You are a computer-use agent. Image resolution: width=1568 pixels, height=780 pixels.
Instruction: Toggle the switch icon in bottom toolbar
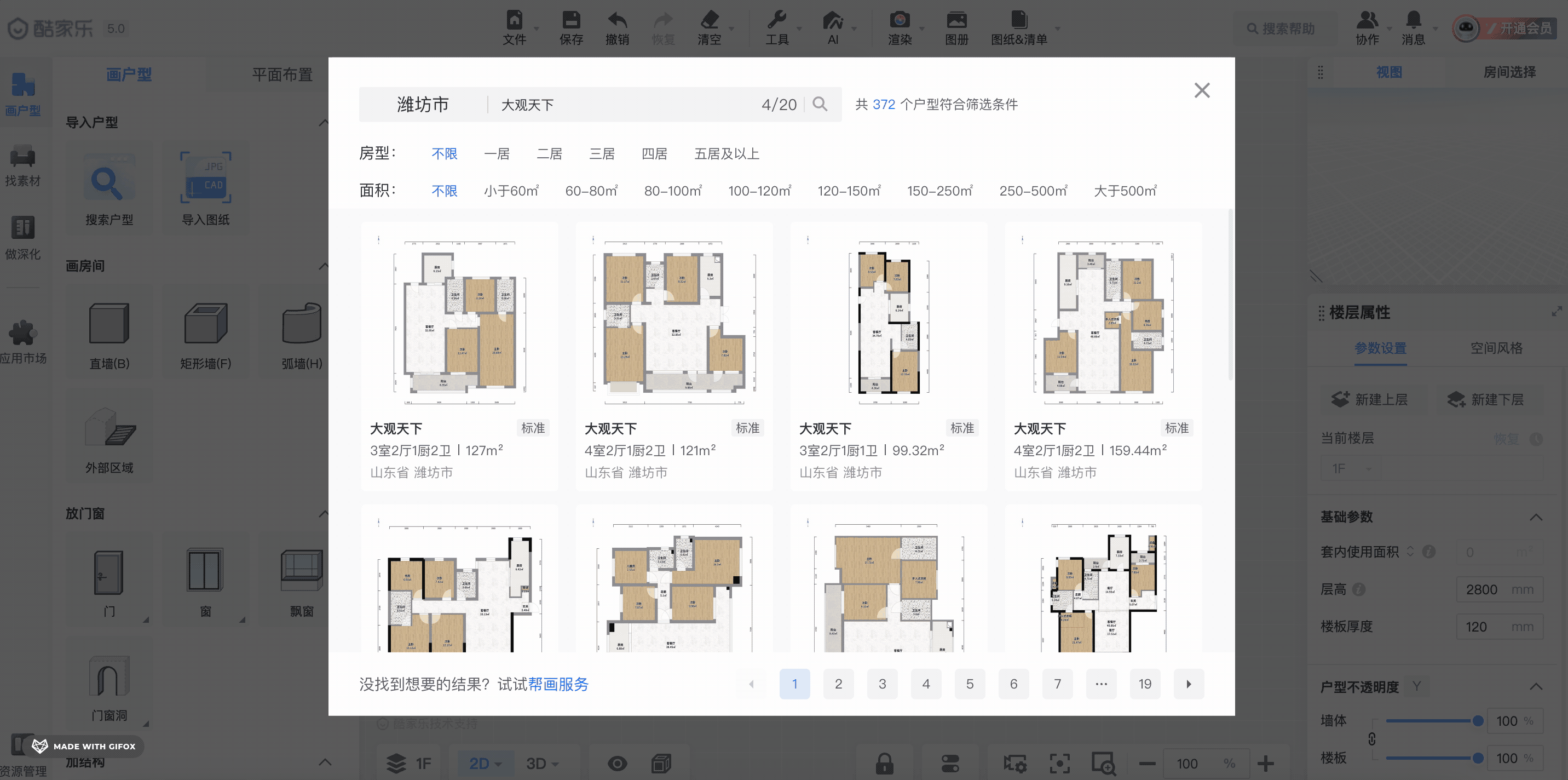[949, 763]
